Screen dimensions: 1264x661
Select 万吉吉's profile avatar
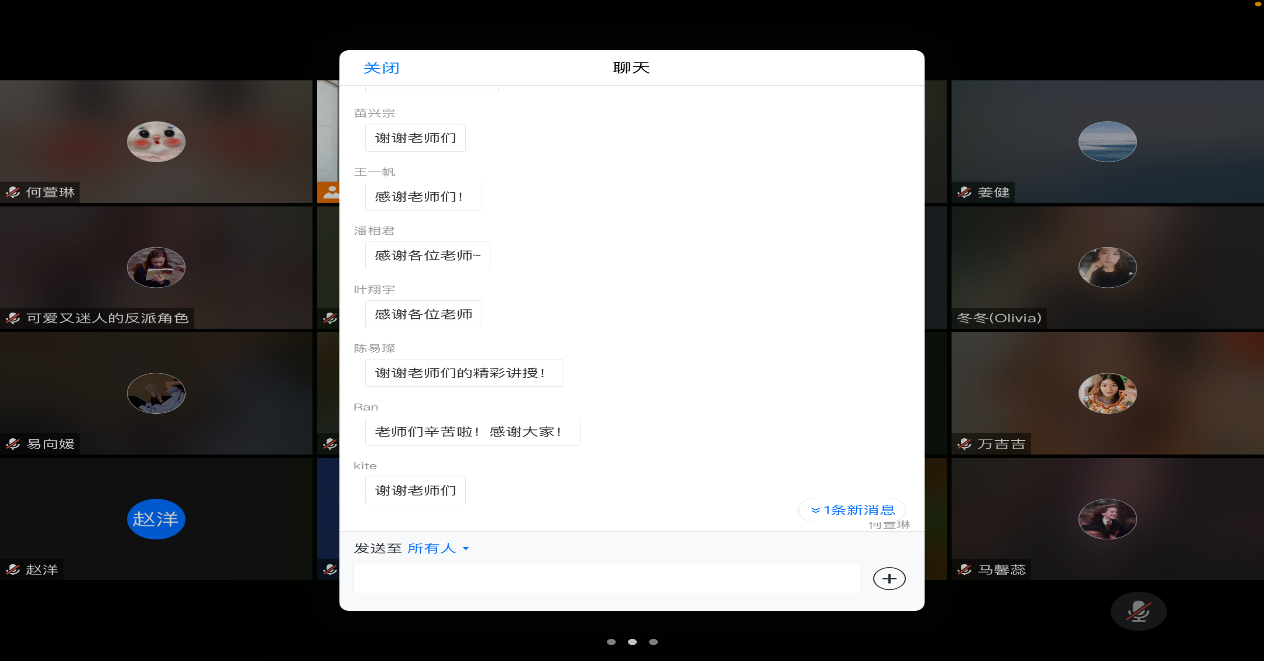tap(1107, 393)
